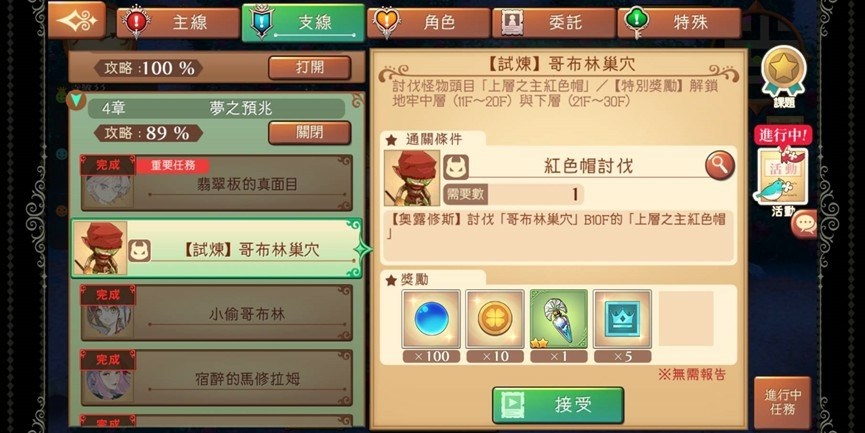Viewport: 865px width, 433px height.
Task: Open the 進行中任務 button
Action: click(782, 403)
